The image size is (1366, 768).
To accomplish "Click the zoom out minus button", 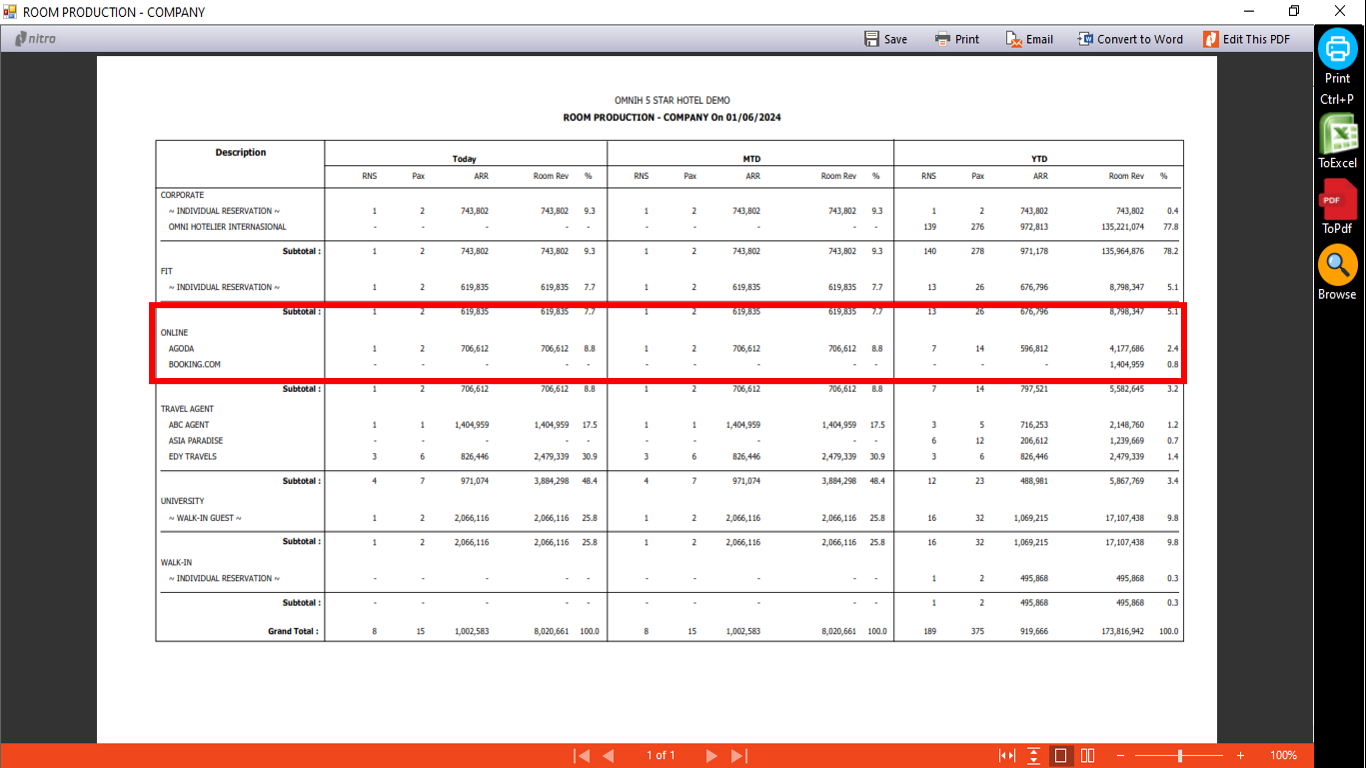I will click(1120, 755).
